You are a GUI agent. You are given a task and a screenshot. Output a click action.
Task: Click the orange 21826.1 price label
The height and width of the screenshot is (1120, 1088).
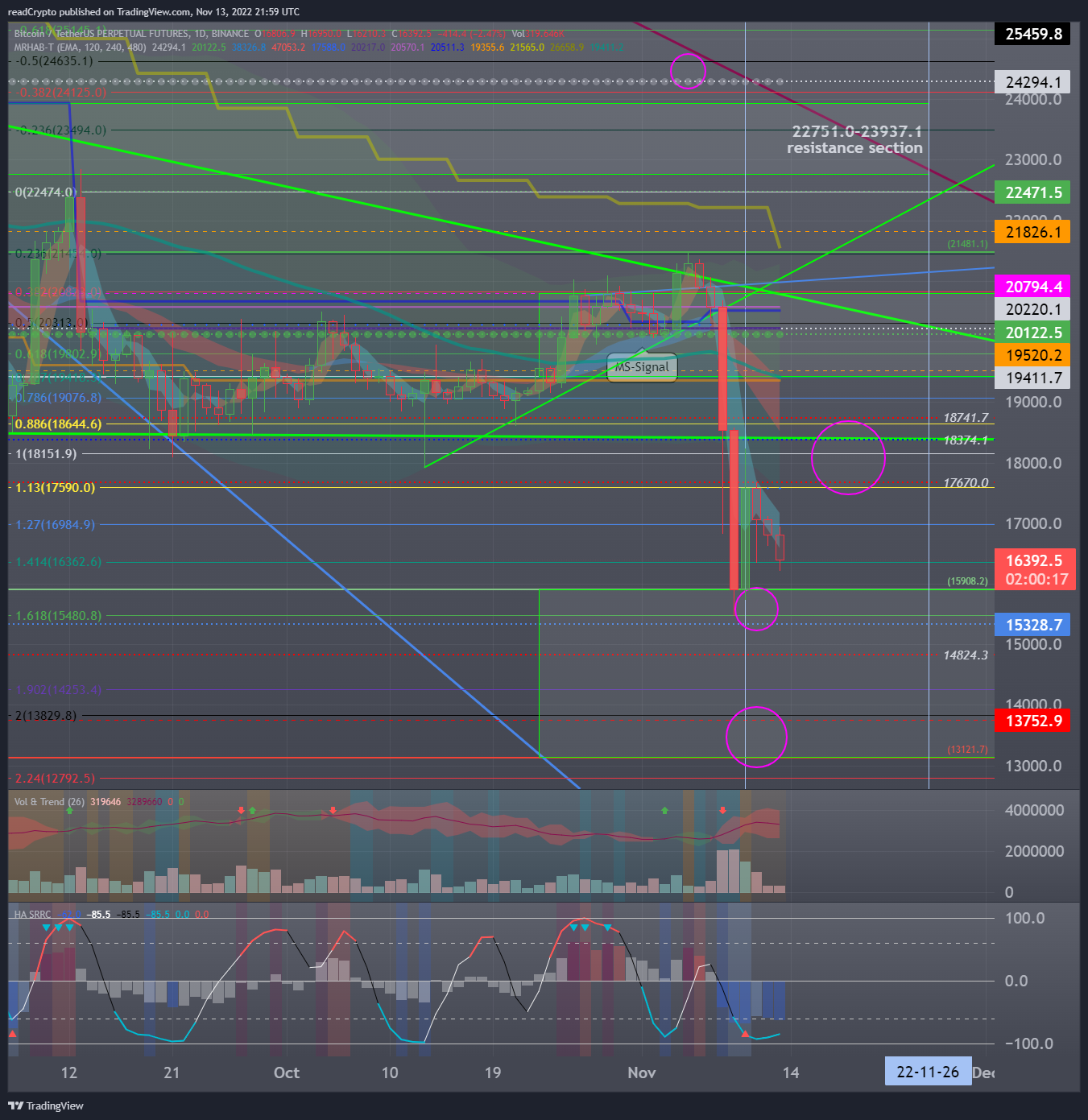1033,232
